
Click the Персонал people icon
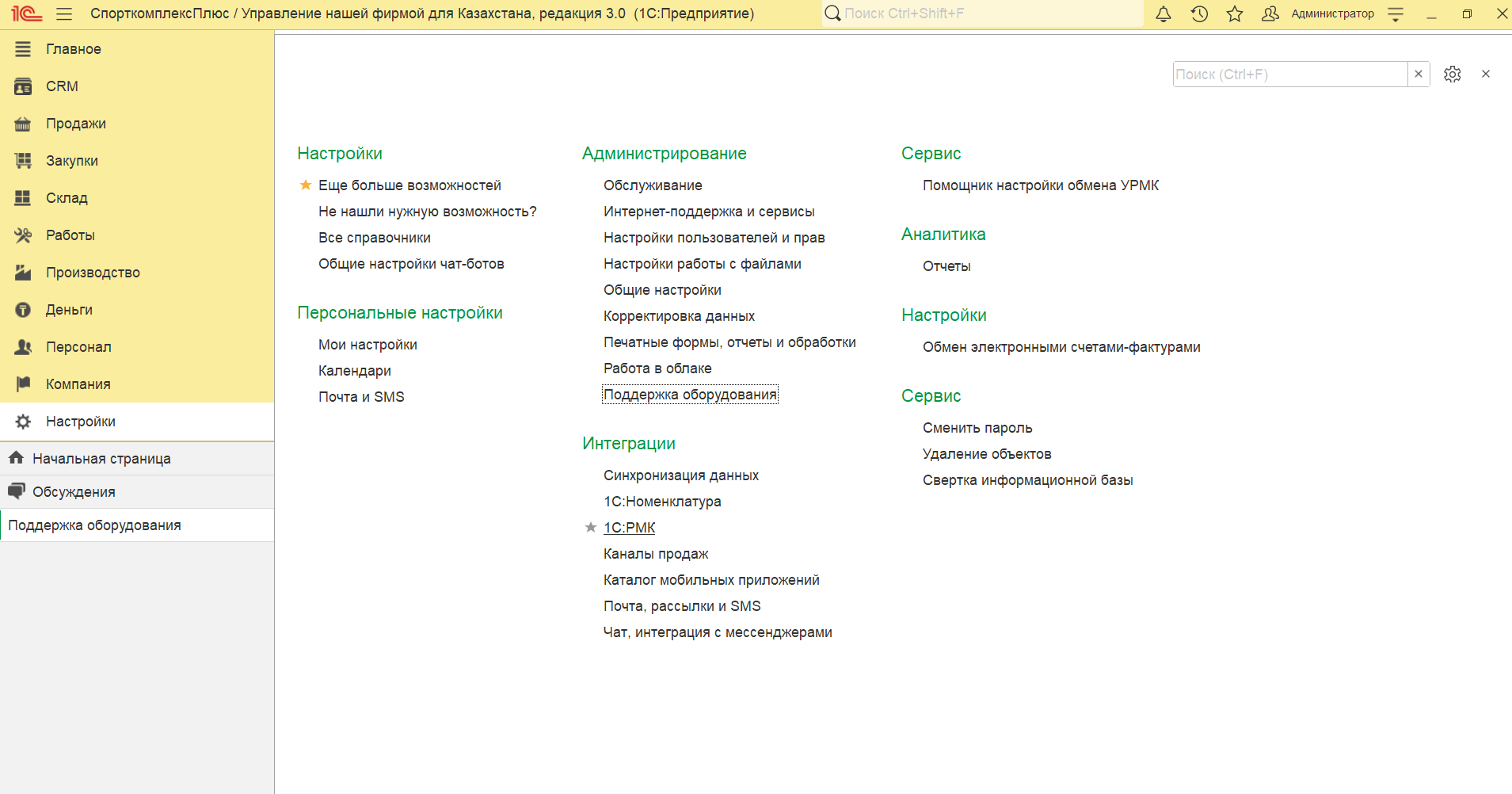23,347
